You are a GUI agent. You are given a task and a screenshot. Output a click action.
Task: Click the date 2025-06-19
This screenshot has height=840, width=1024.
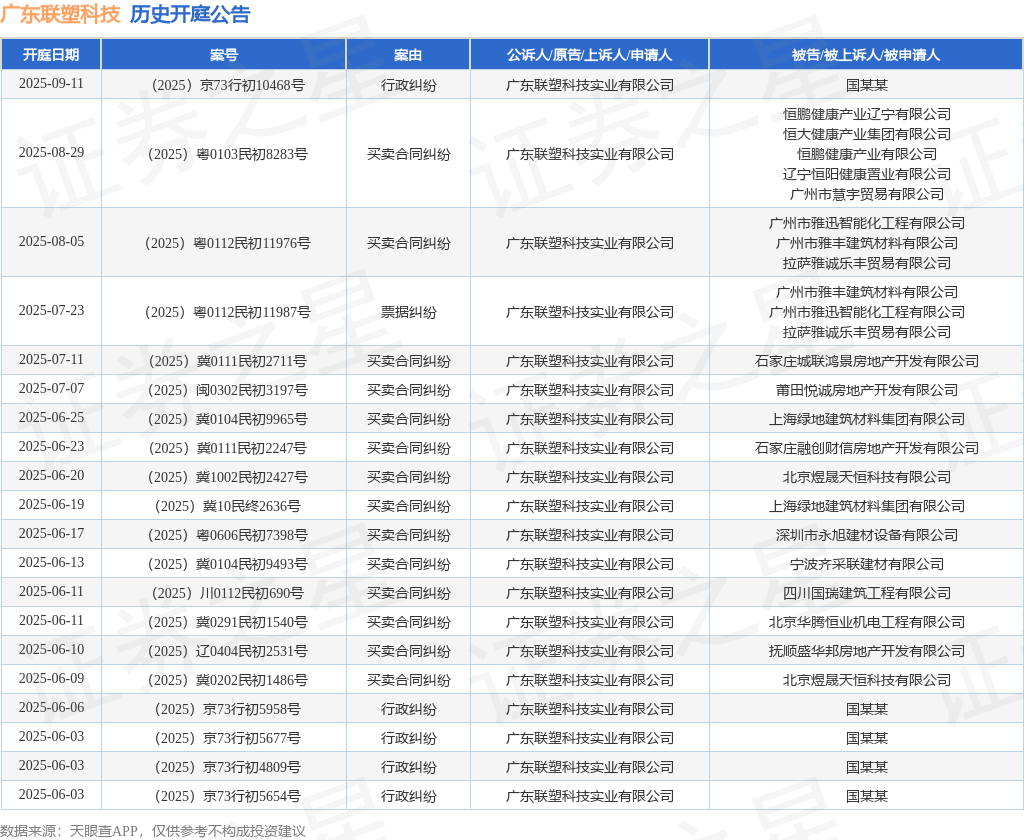(x=51, y=505)
